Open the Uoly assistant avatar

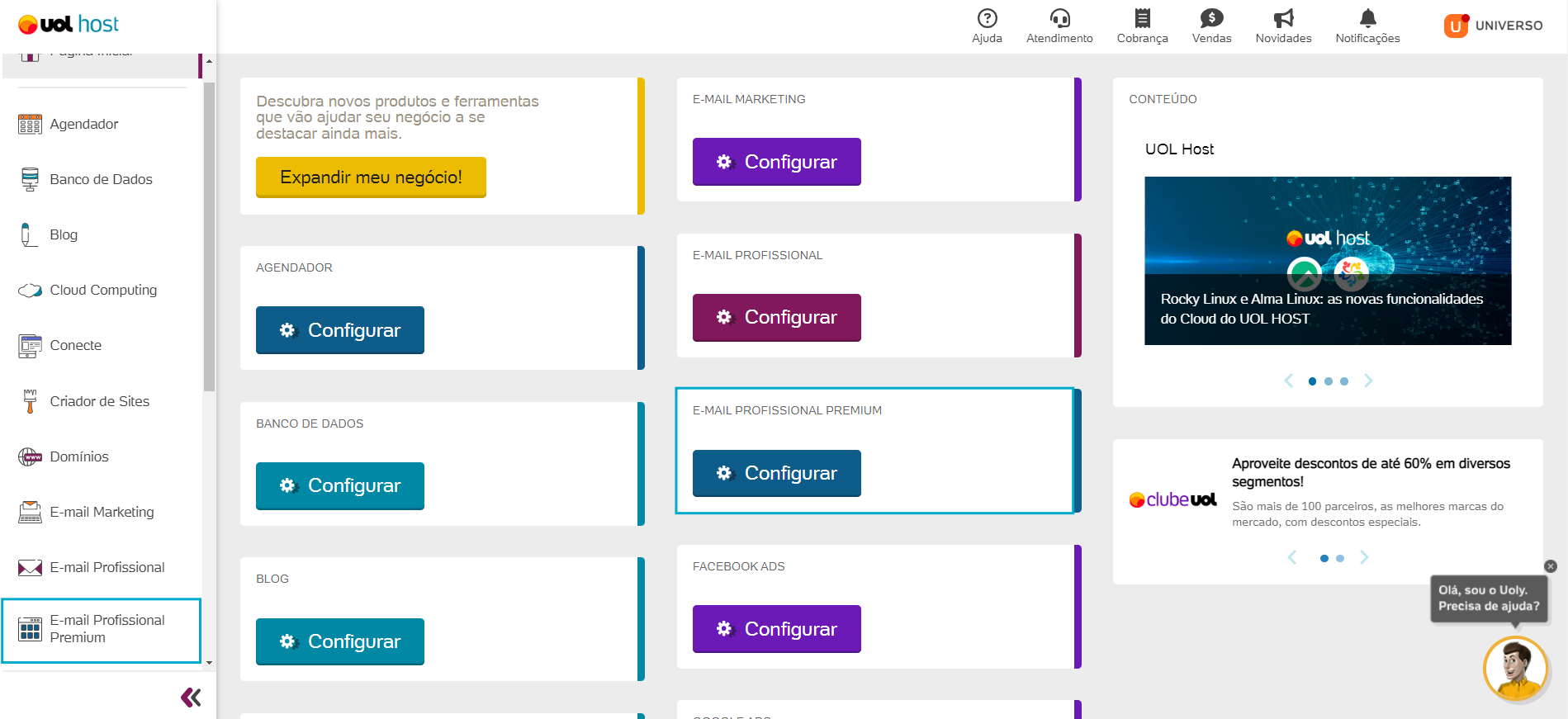click(1515, 669)
